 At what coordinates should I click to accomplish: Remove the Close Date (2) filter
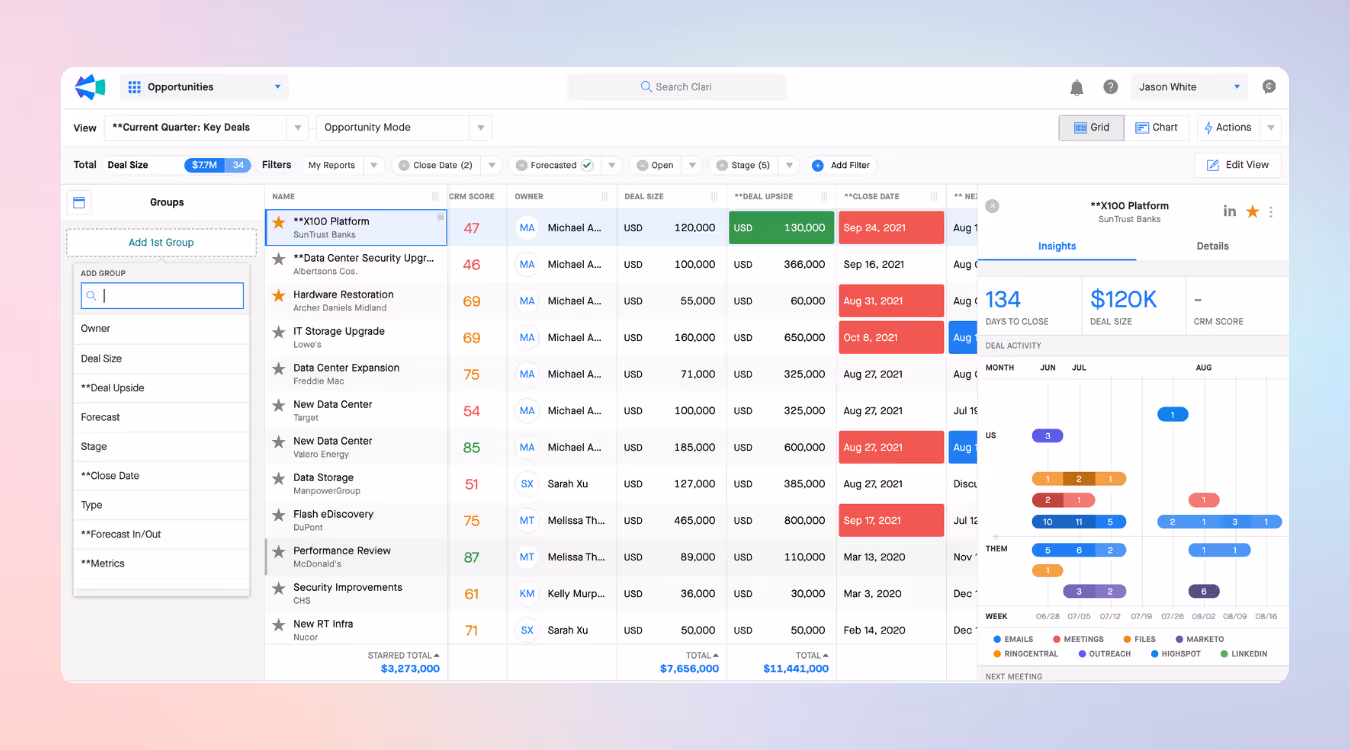[x=404, y=165]
